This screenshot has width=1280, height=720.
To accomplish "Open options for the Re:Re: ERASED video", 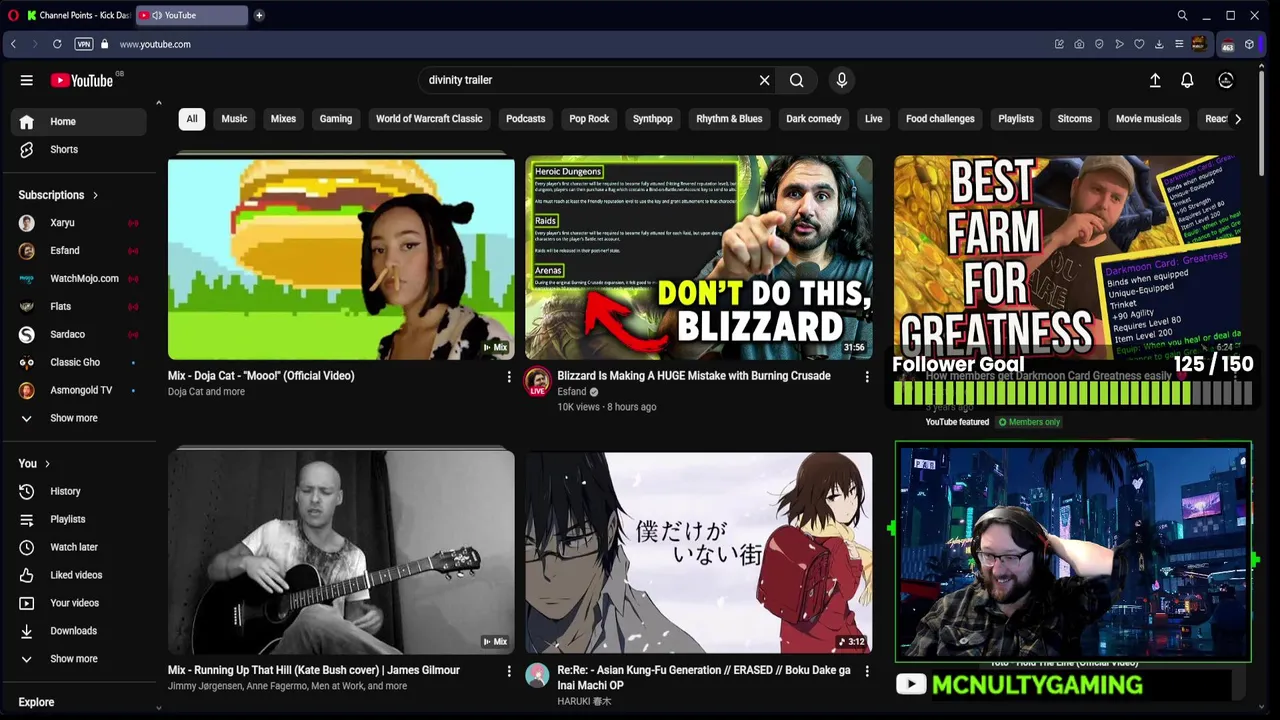I will pyautogui.click(x=867, y=671).
